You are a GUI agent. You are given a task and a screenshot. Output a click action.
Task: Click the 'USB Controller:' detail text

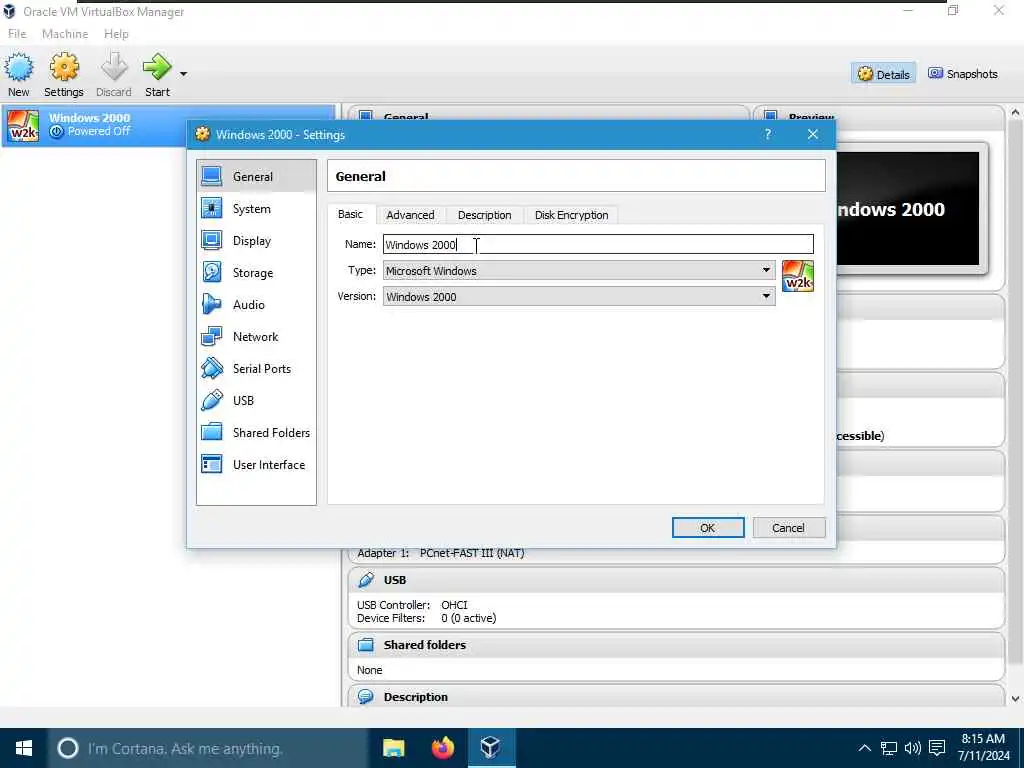pos(393,605)
